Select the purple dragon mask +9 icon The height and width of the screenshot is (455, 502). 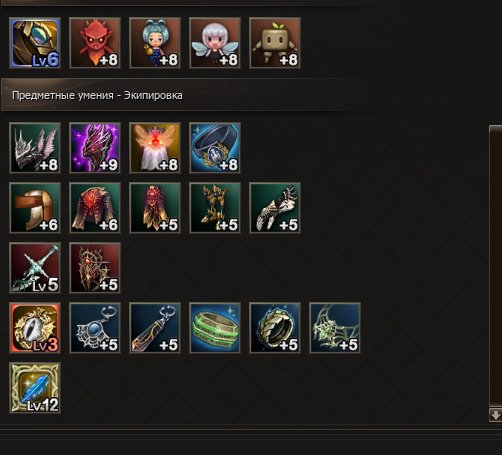point(95,148)
